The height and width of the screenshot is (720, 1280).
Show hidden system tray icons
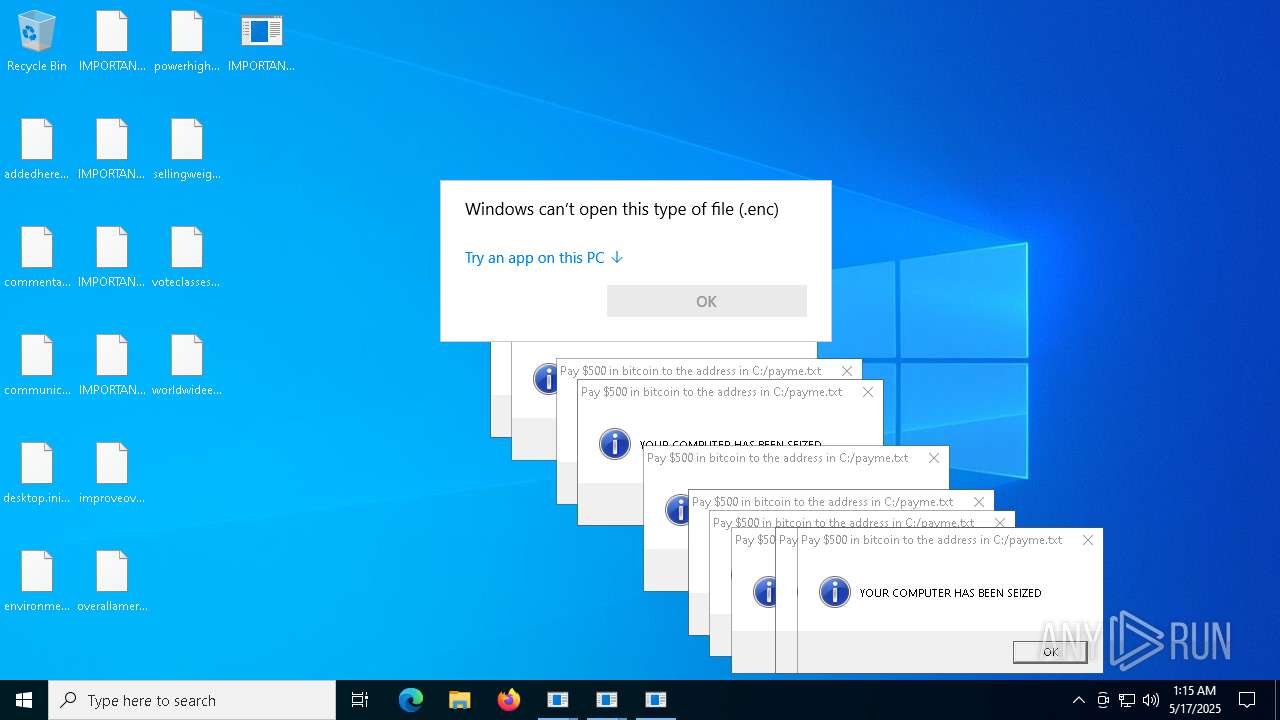pos(1078,700)
